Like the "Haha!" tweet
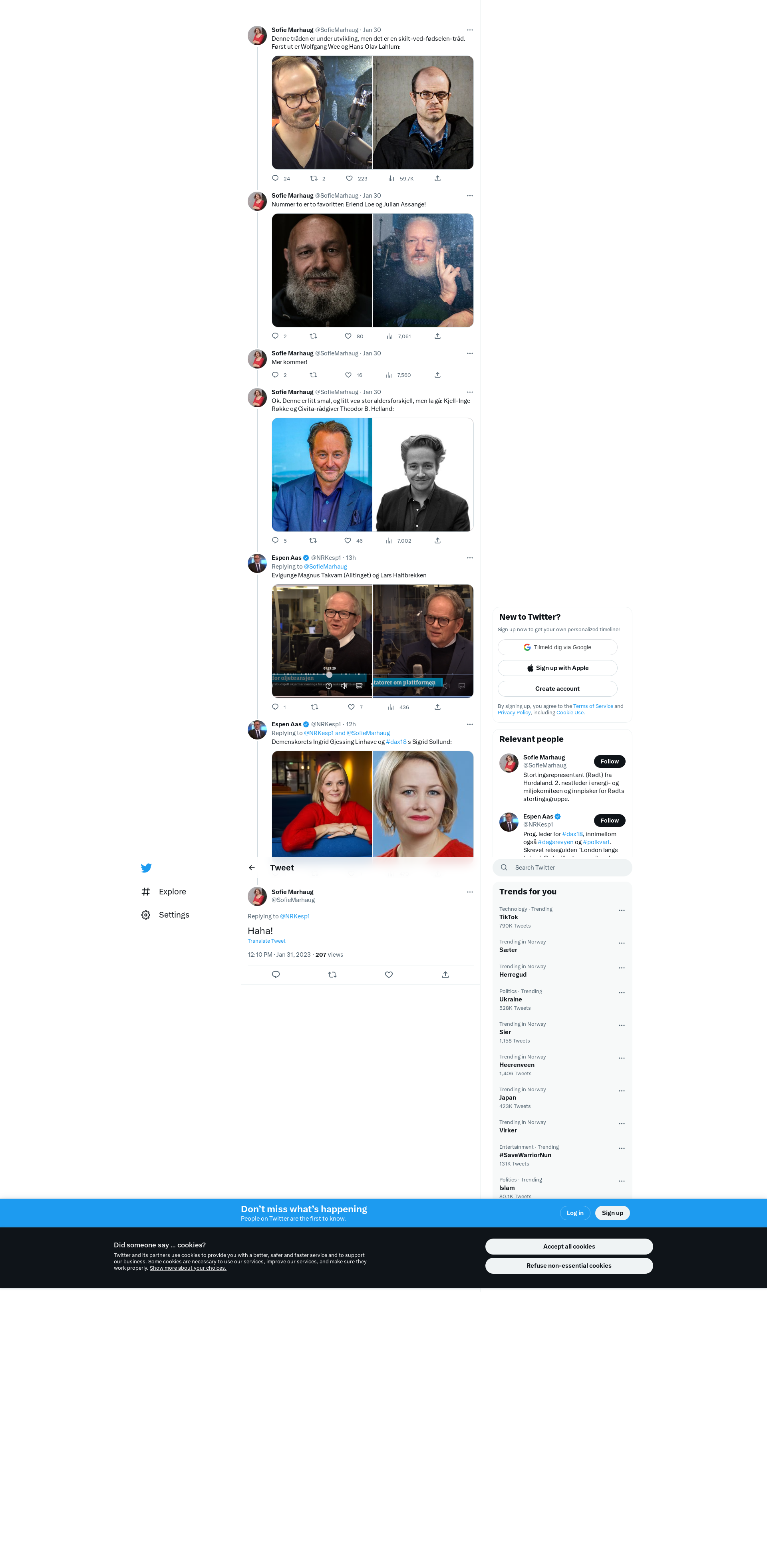This screenshot has width=767, height=1568. tap(389, 975)
